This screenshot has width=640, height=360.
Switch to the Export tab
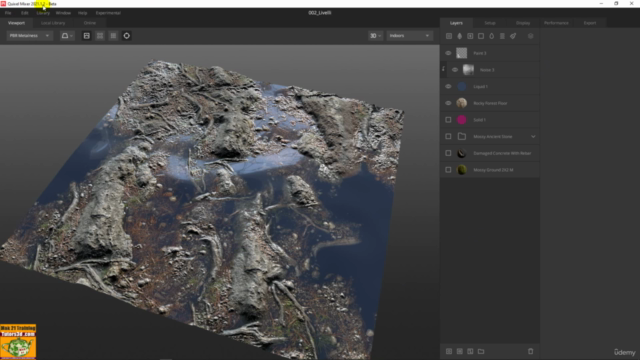coord(590,23)
